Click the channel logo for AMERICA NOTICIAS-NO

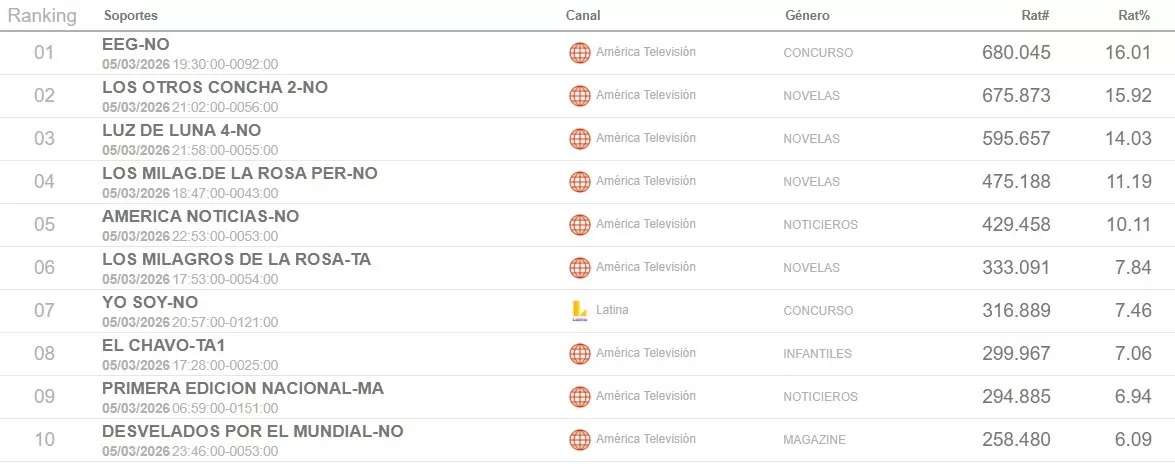click(579, 225)
